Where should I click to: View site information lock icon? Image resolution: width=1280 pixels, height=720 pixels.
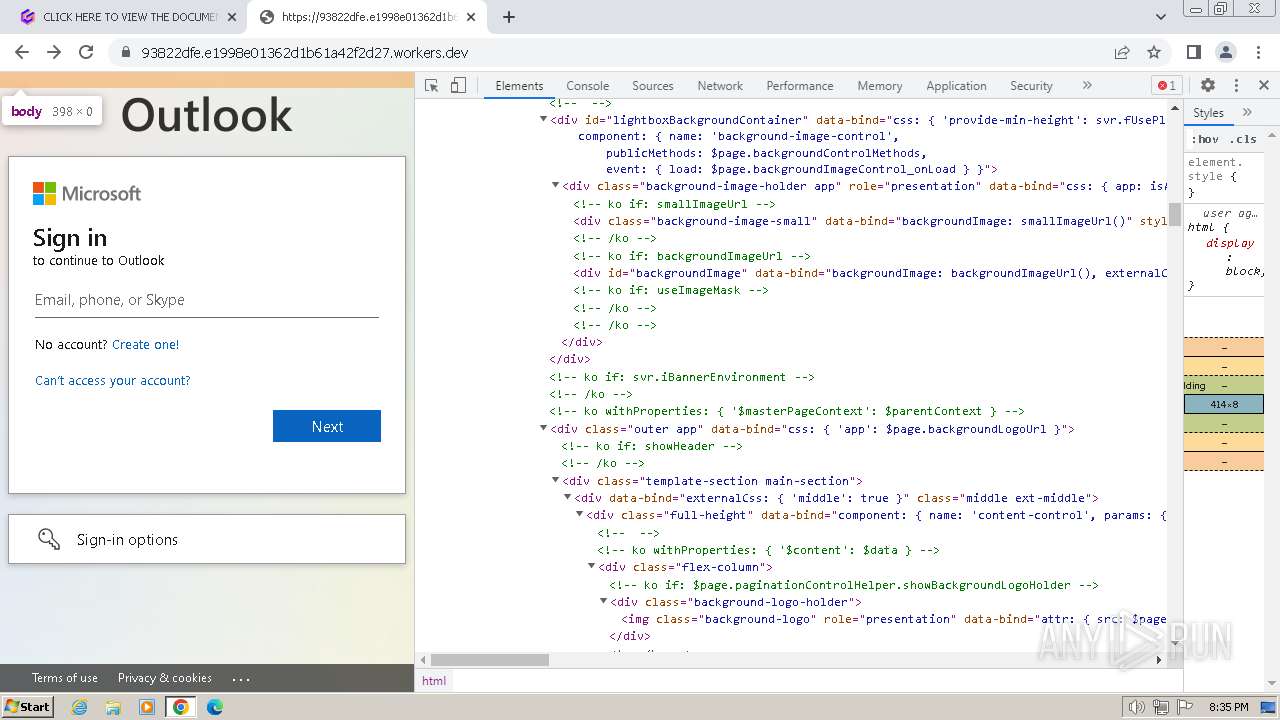click(x=125, y=52)
